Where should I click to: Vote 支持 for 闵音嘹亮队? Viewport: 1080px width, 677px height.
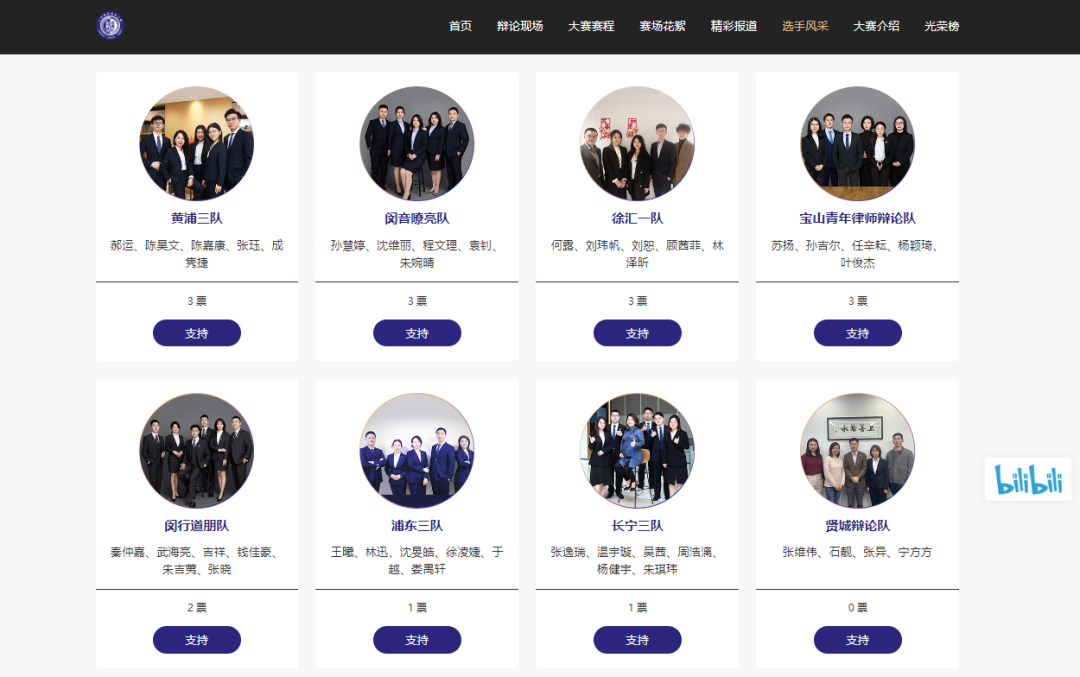417,333
